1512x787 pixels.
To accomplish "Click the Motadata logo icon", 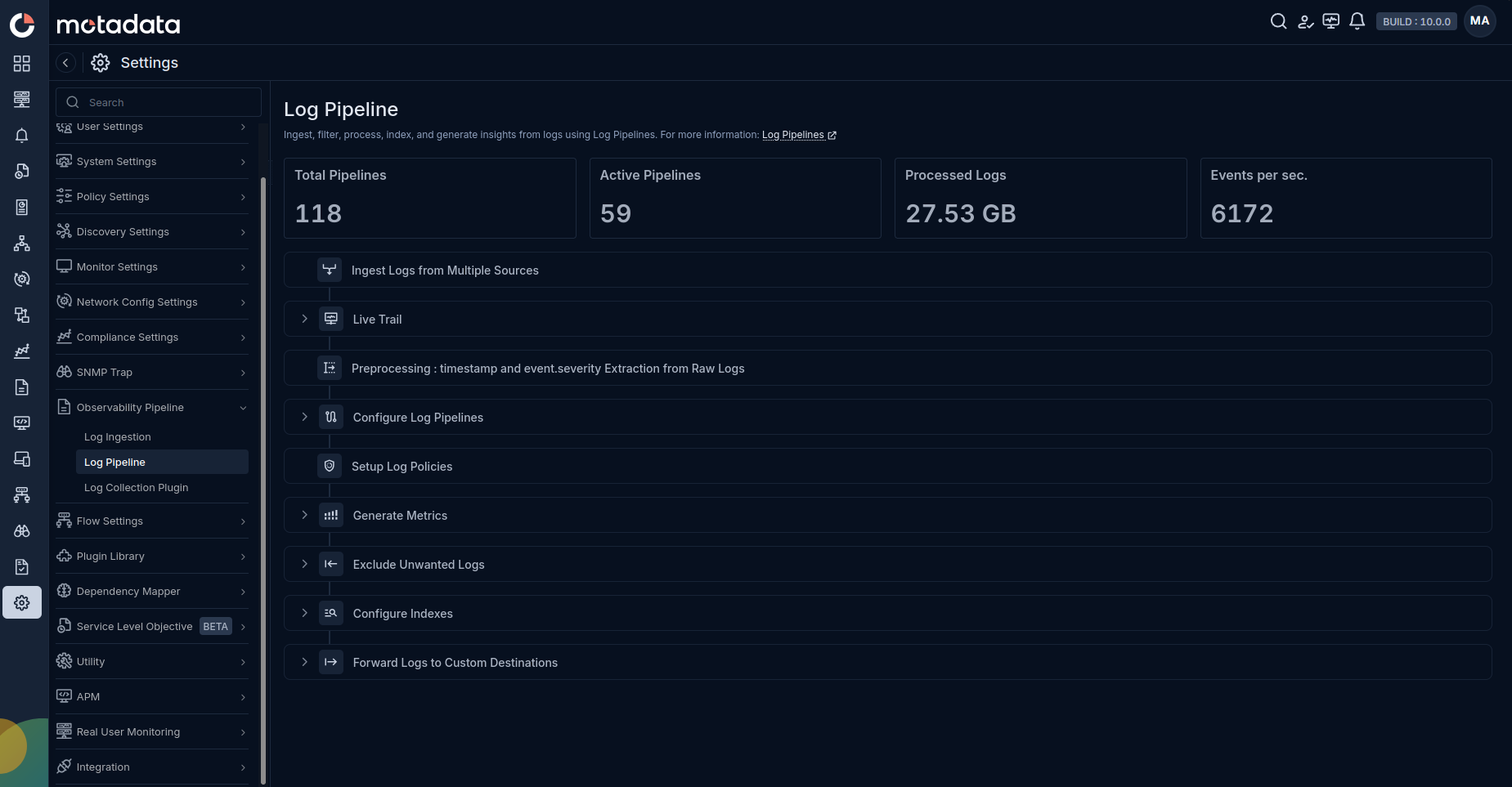I will point(22,25).
